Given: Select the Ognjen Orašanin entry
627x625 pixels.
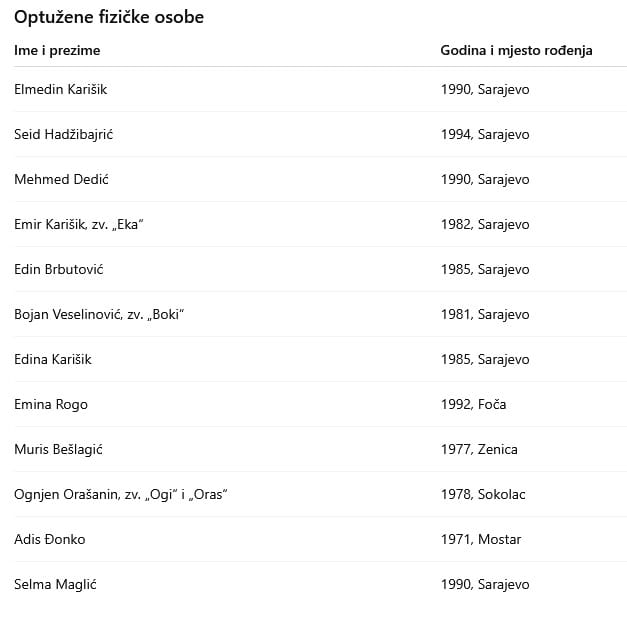Looking at the screenshot, I should click(121, 494).
